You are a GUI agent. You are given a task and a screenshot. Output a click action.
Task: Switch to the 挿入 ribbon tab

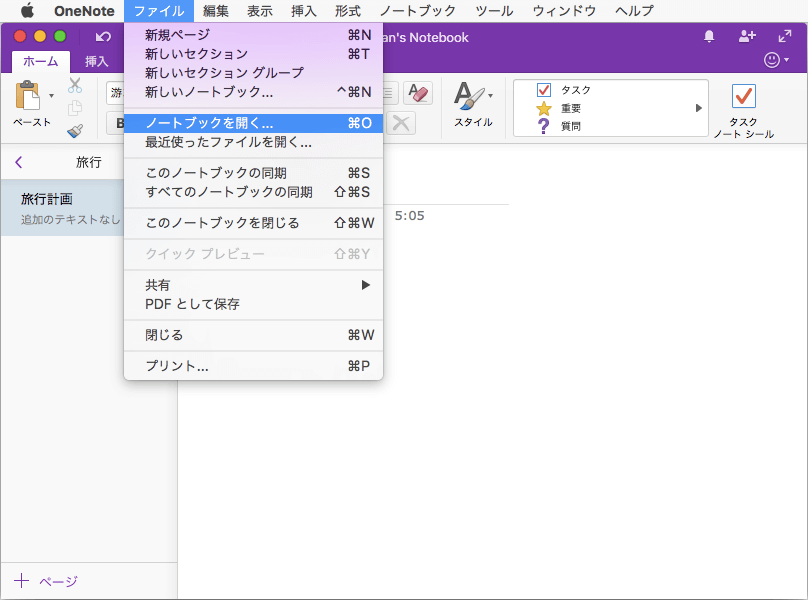pyautogui.click(x=96, y=61)
